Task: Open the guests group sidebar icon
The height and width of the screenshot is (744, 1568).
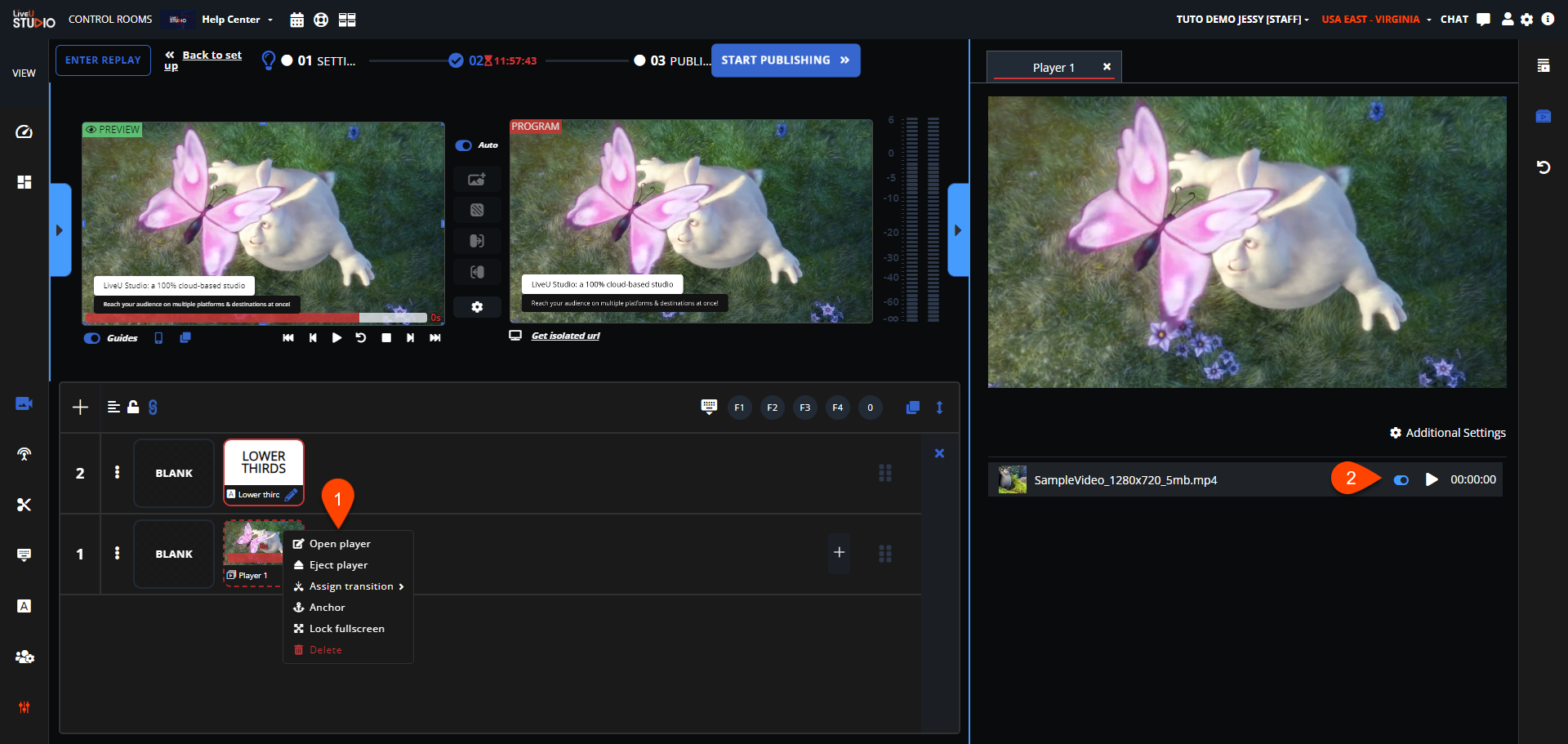Action: 24,657
